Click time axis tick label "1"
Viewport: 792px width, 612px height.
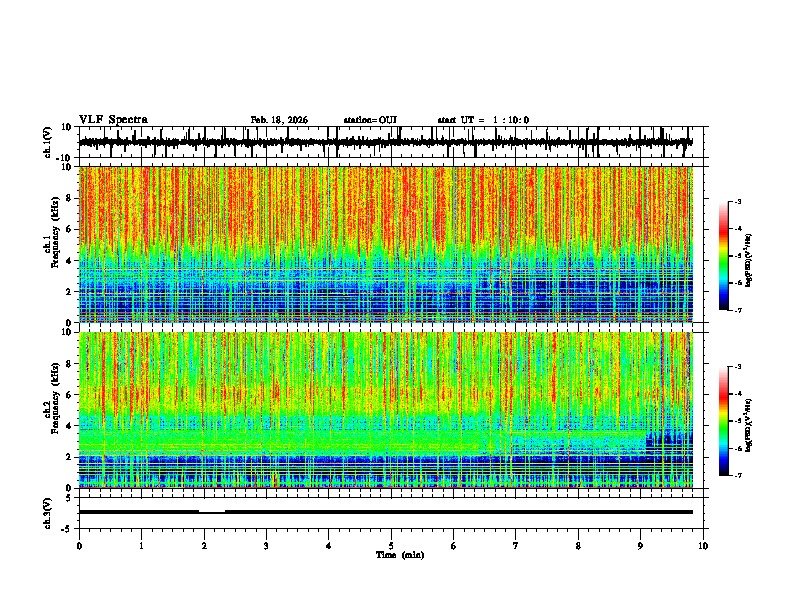pyautogui.click(x=141, y=546)
